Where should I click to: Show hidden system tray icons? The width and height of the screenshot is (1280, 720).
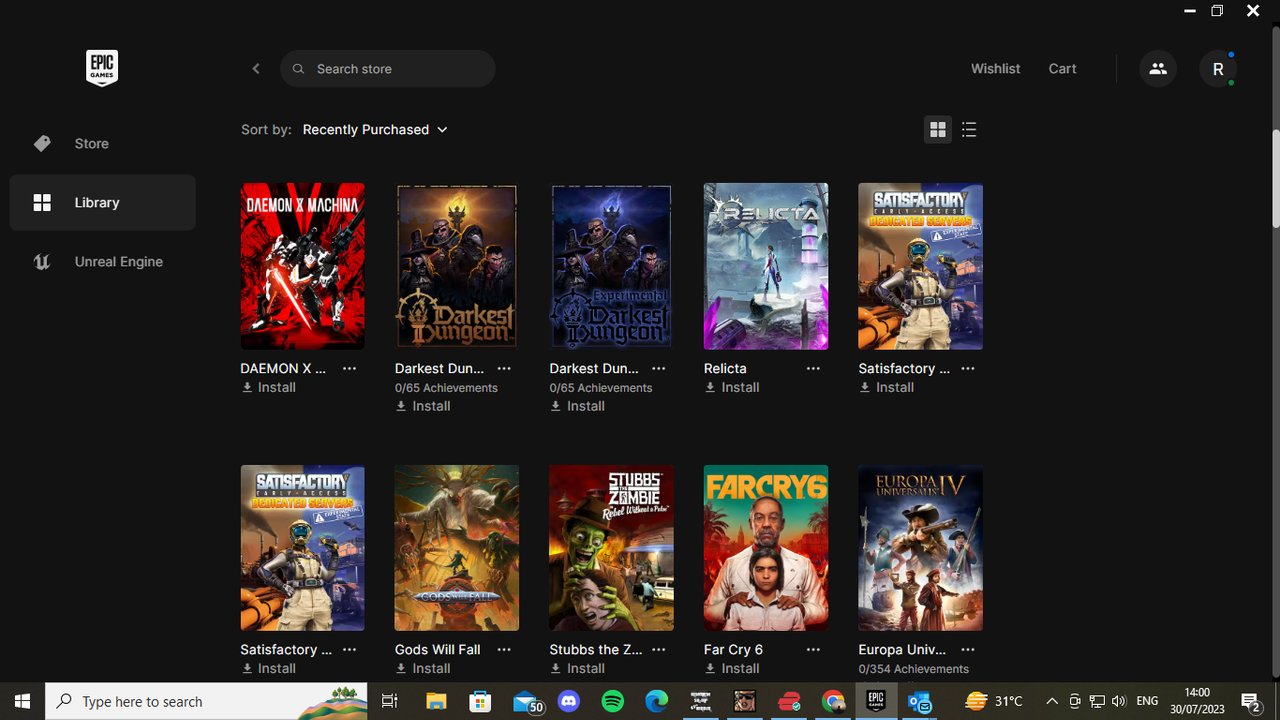click(x=1052, y=701)
